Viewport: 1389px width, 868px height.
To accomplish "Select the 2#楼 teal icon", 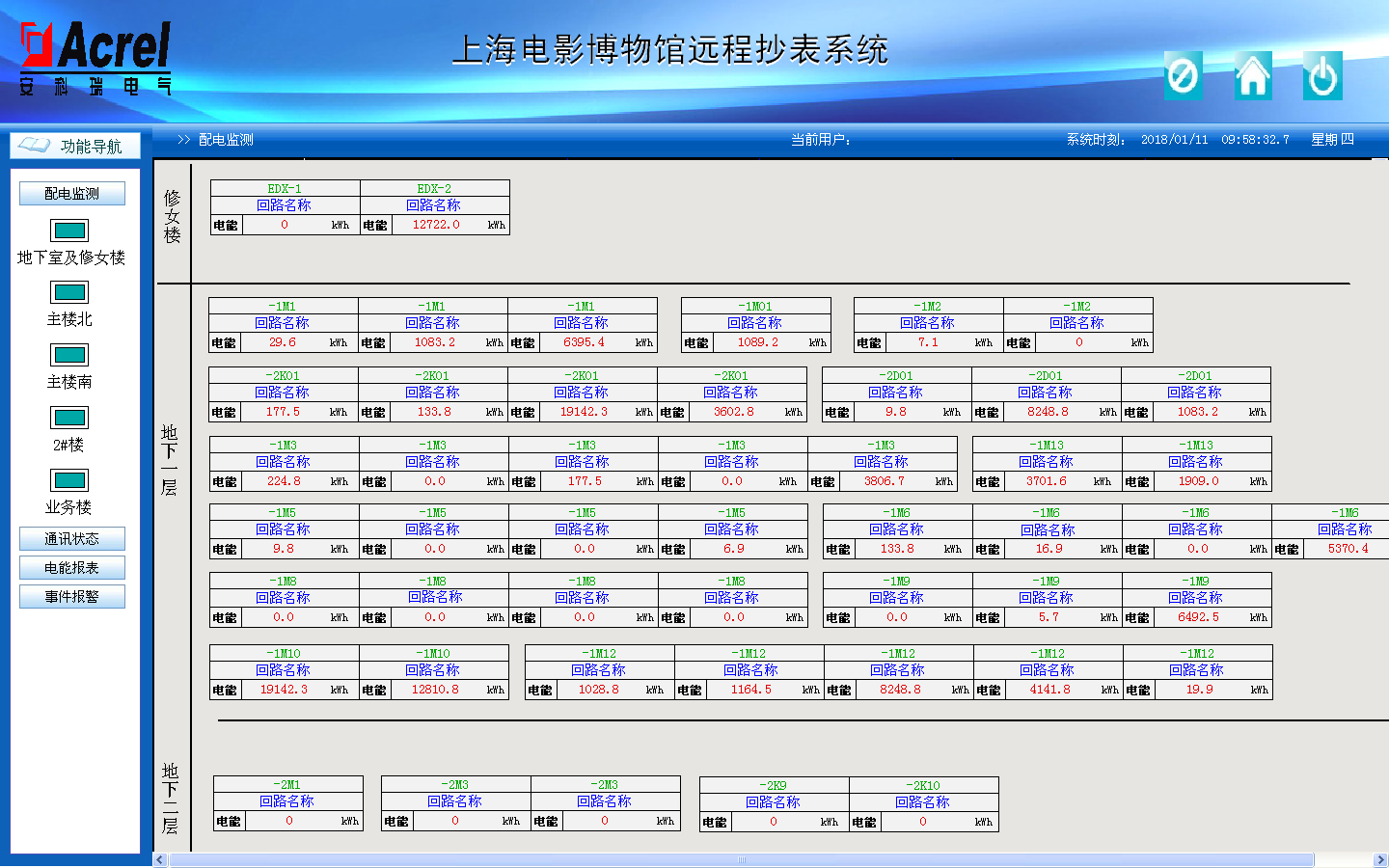I will [x=69, y=418].
